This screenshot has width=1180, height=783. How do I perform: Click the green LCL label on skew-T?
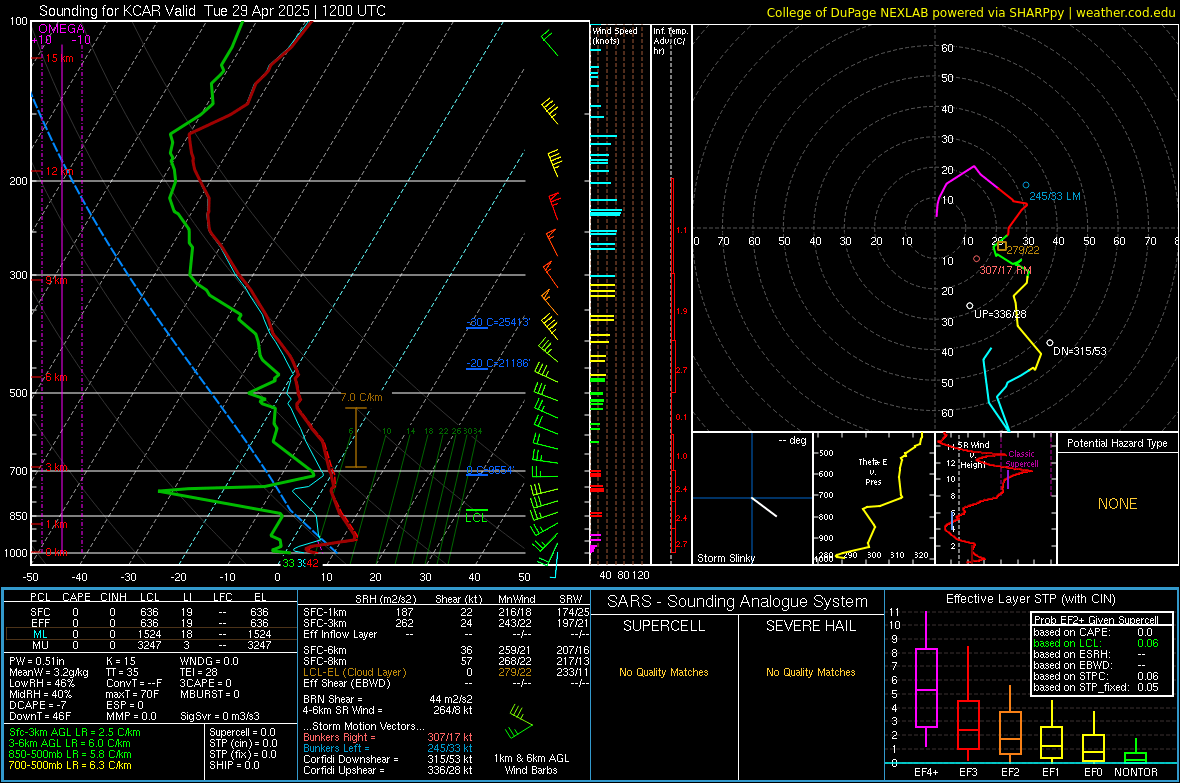click(x=476, y=518)
